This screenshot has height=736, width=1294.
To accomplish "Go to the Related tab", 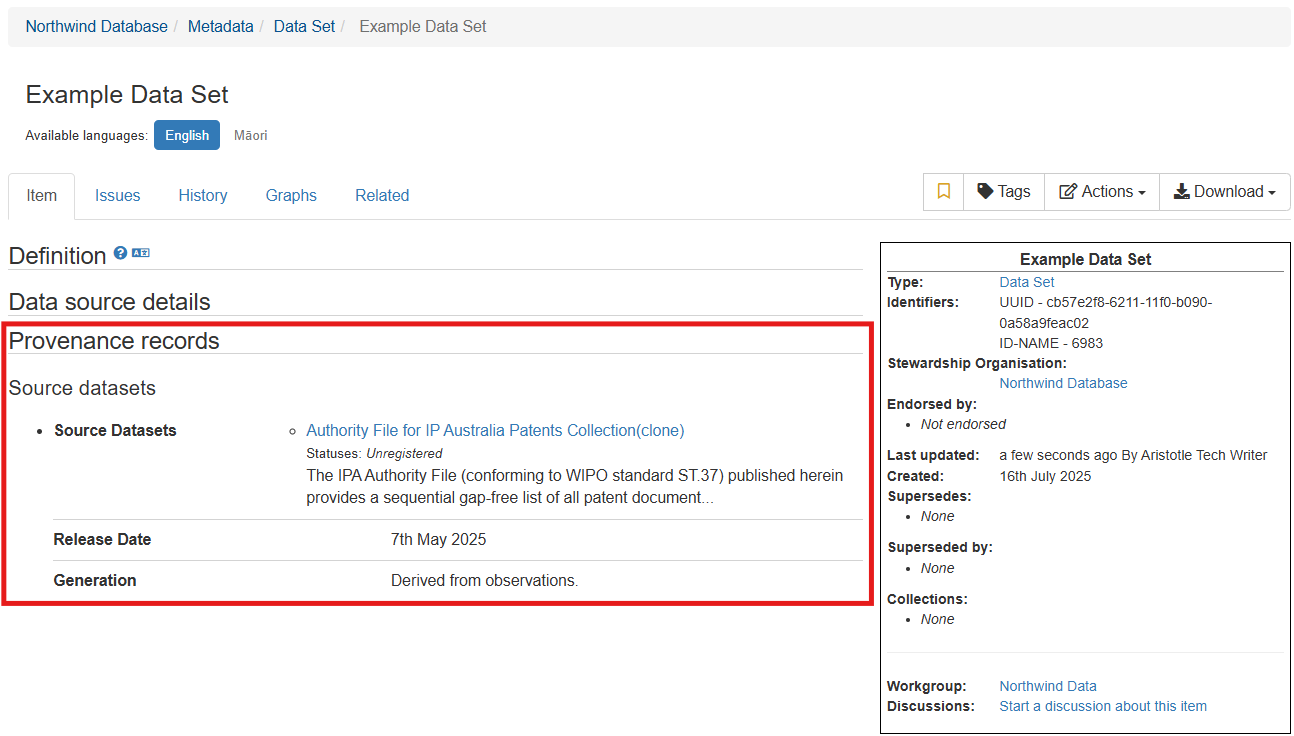I will pos(382,196).
